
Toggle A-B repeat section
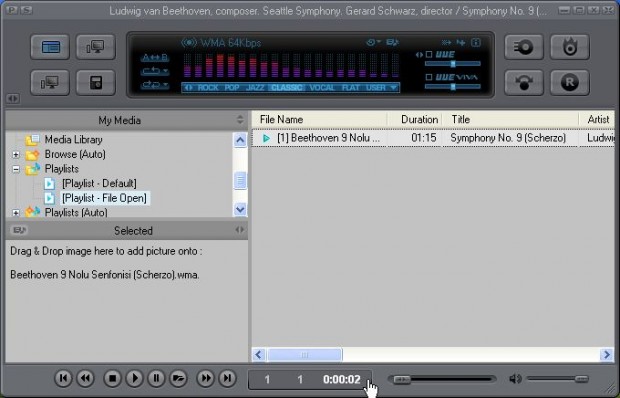coord(155,58)
